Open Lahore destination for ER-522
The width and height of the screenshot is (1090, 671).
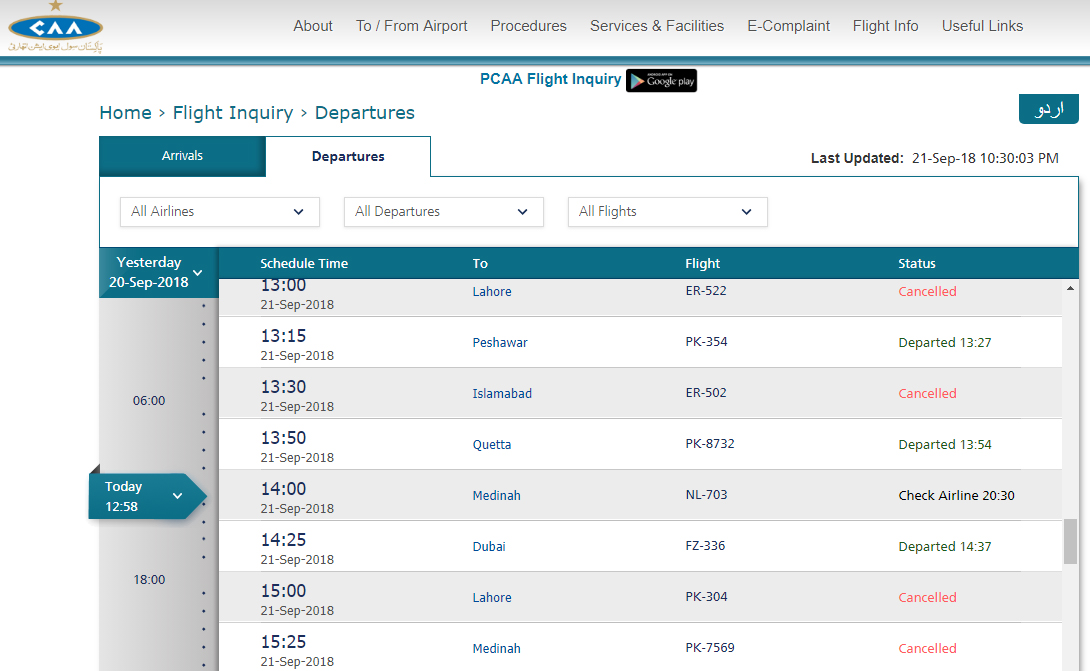point(491,291)
